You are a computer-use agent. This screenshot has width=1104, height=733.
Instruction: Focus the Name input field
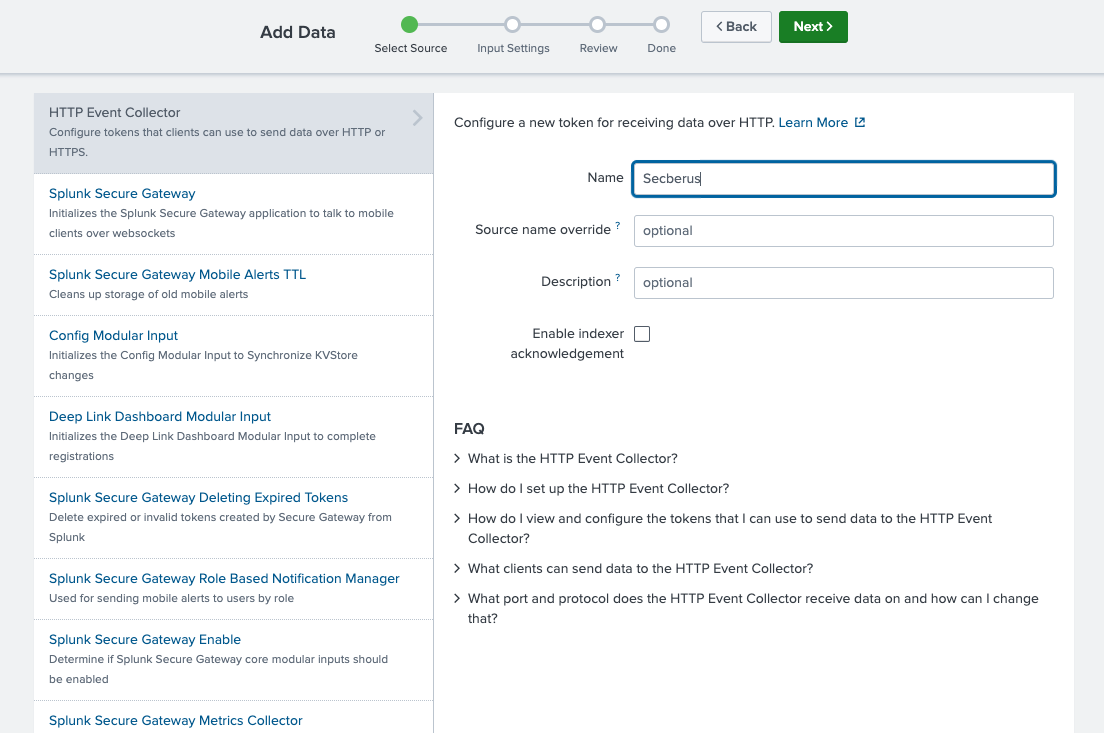tap(843, 179)
